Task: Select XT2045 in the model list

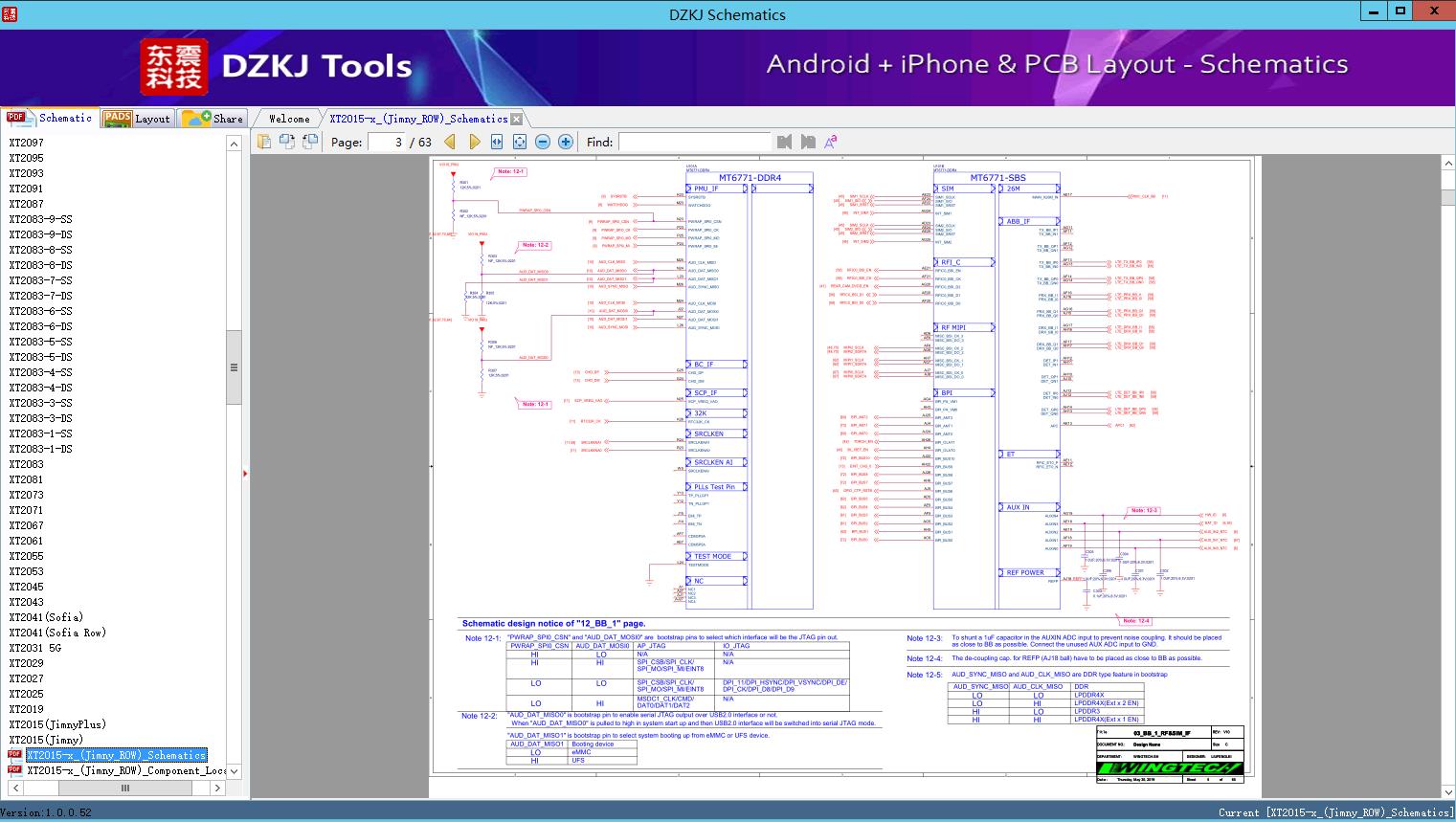Action: click(27, 587)
